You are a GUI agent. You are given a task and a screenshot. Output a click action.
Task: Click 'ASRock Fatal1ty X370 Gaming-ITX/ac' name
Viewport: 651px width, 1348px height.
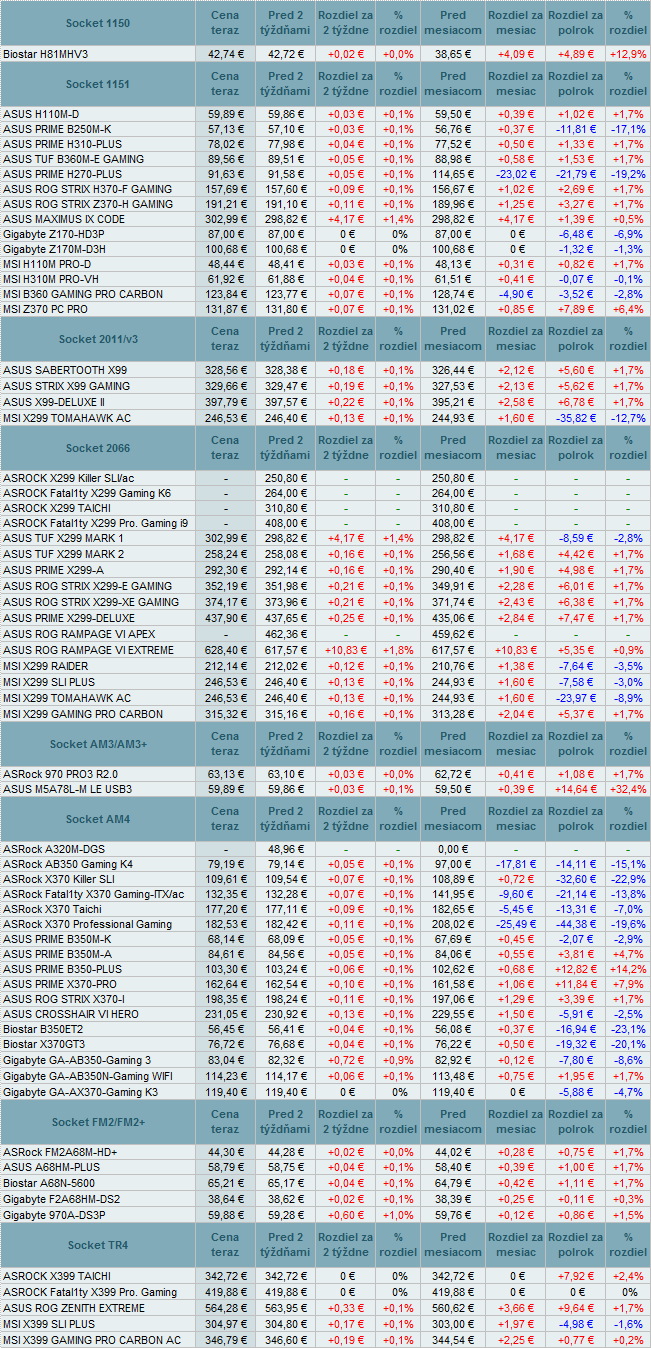[94, 894]
